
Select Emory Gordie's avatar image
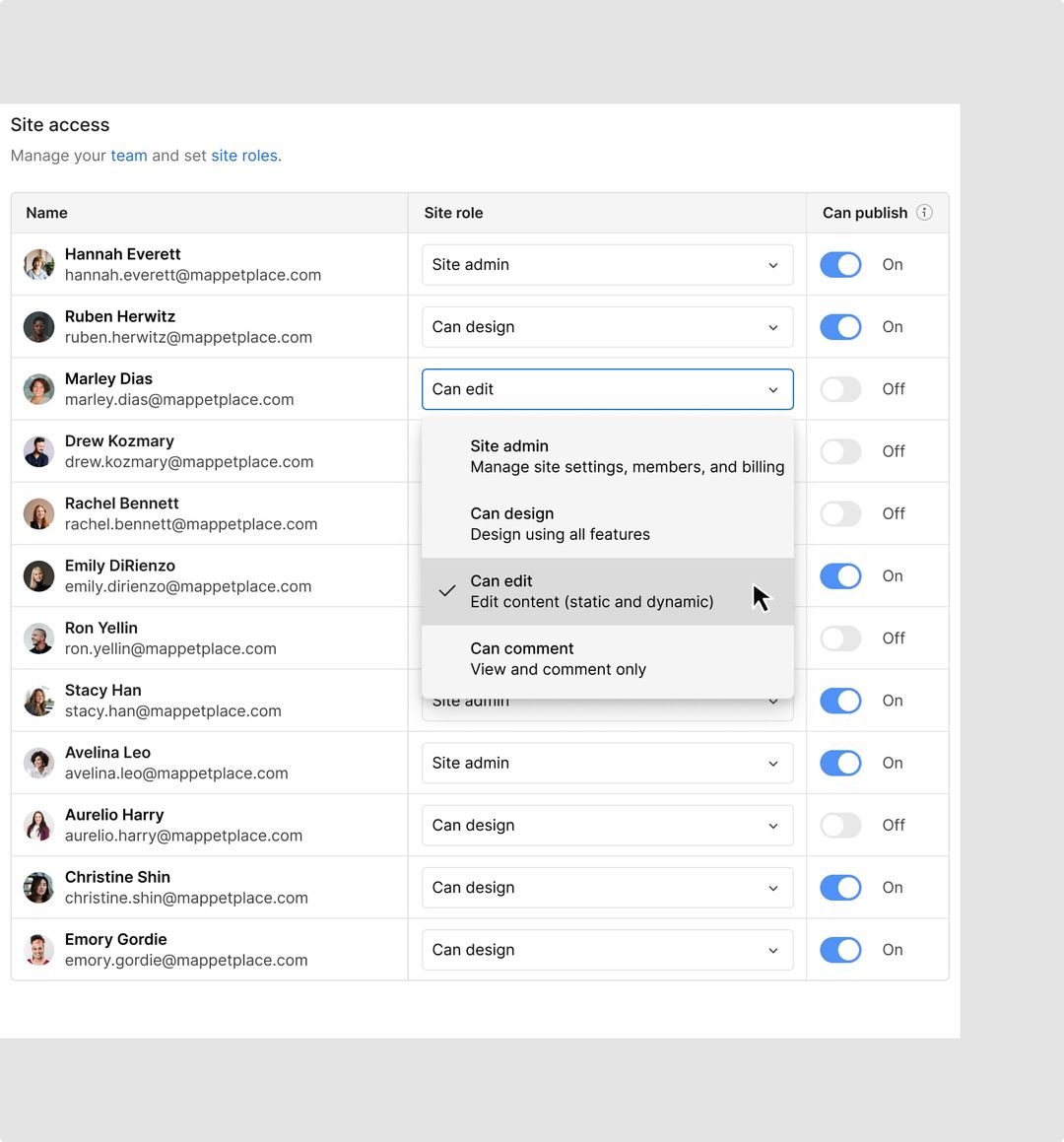point(38,950)
